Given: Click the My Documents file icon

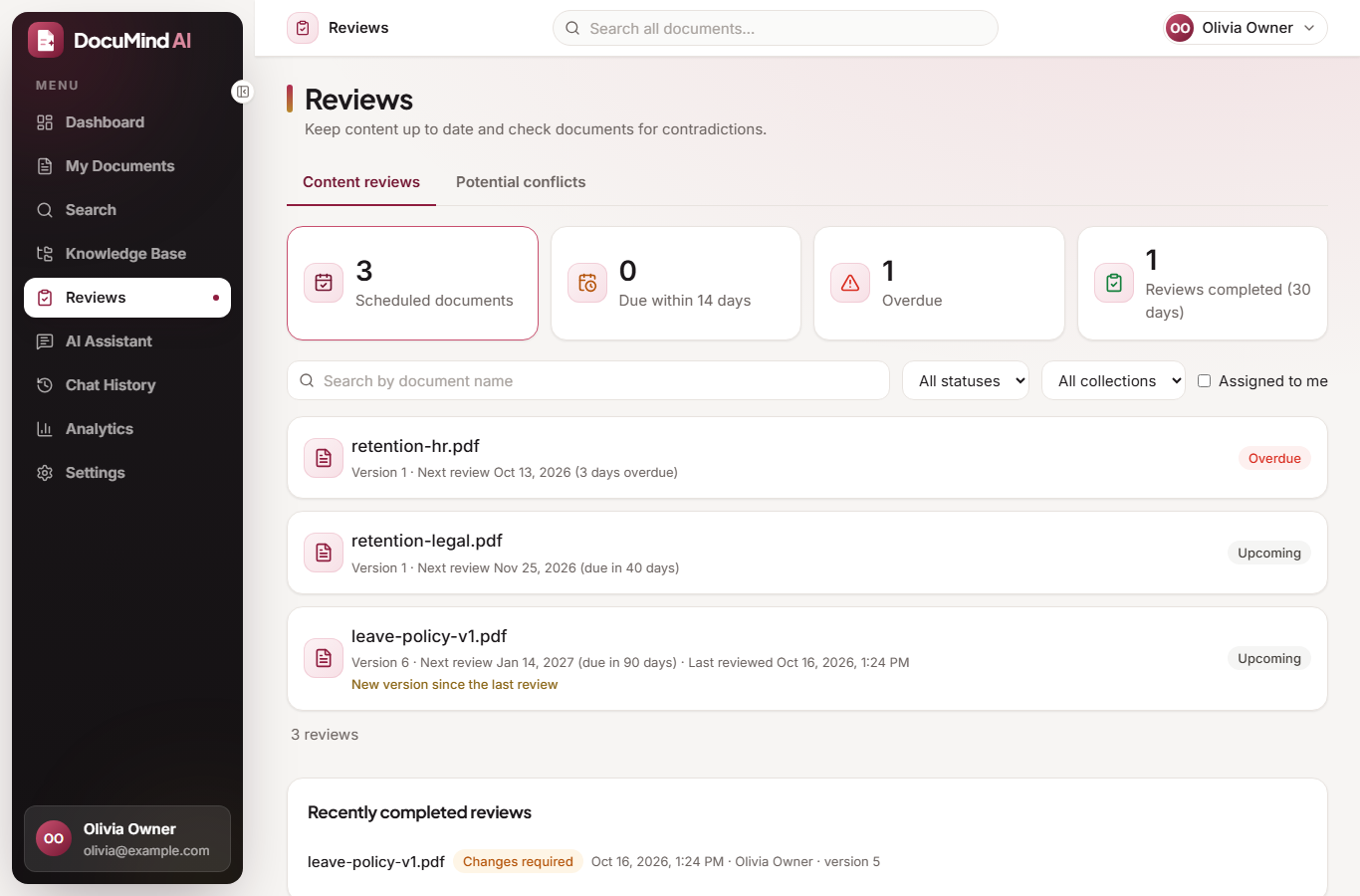Looking at the screenshot, I should 45,166.
